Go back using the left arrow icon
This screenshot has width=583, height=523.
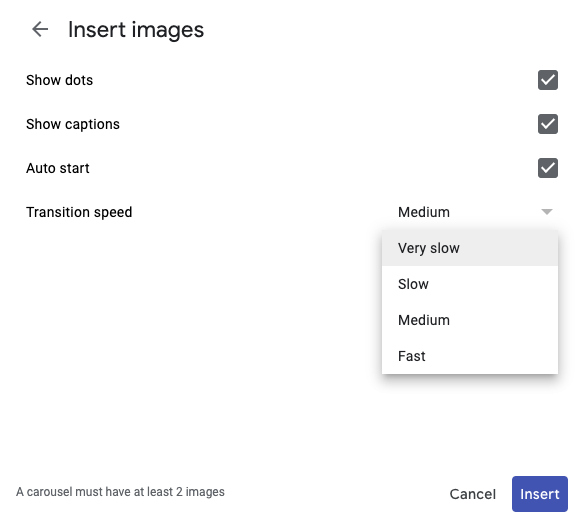40,29
